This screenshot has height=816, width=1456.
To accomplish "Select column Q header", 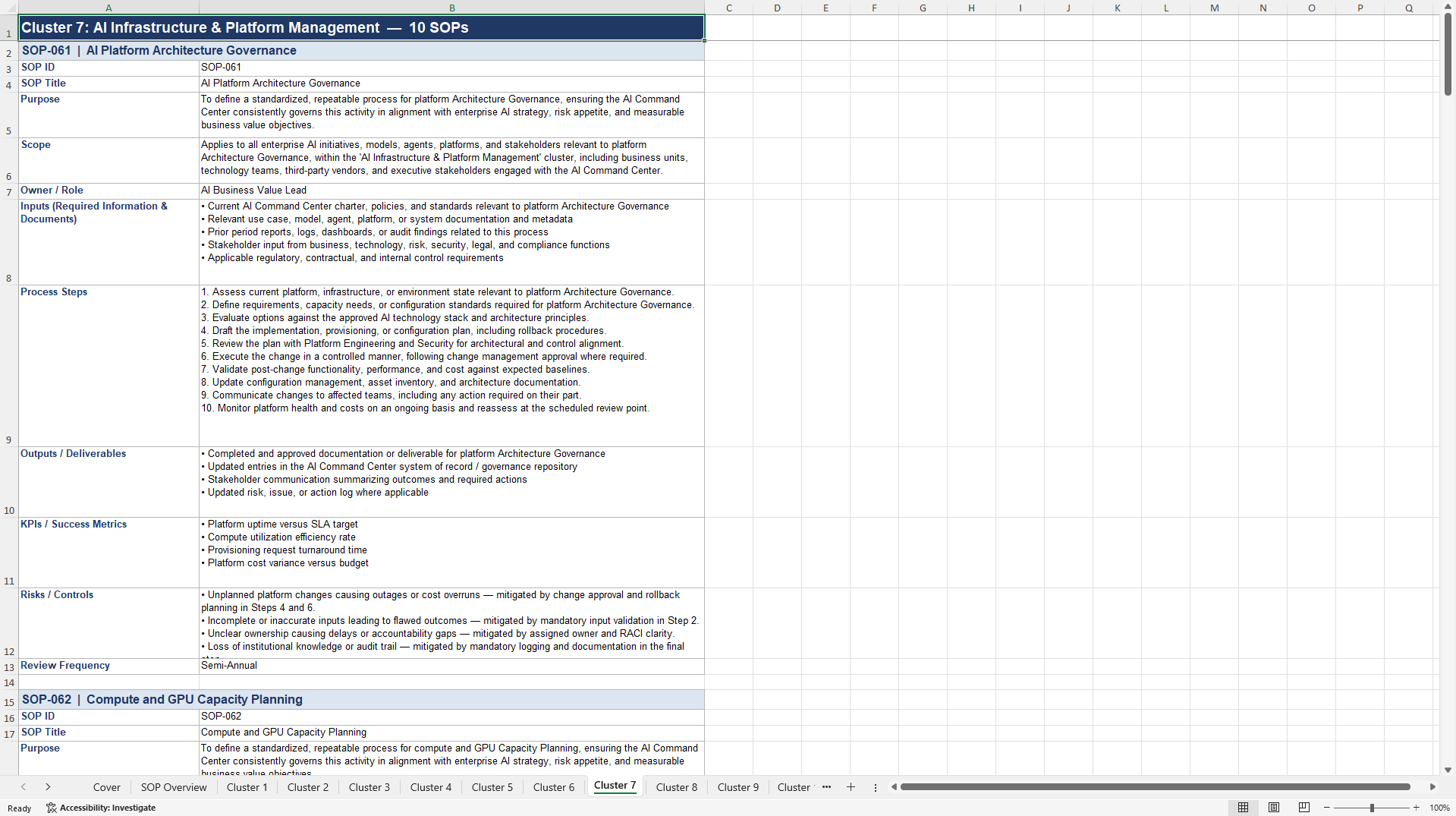I will pos(1409,8).
